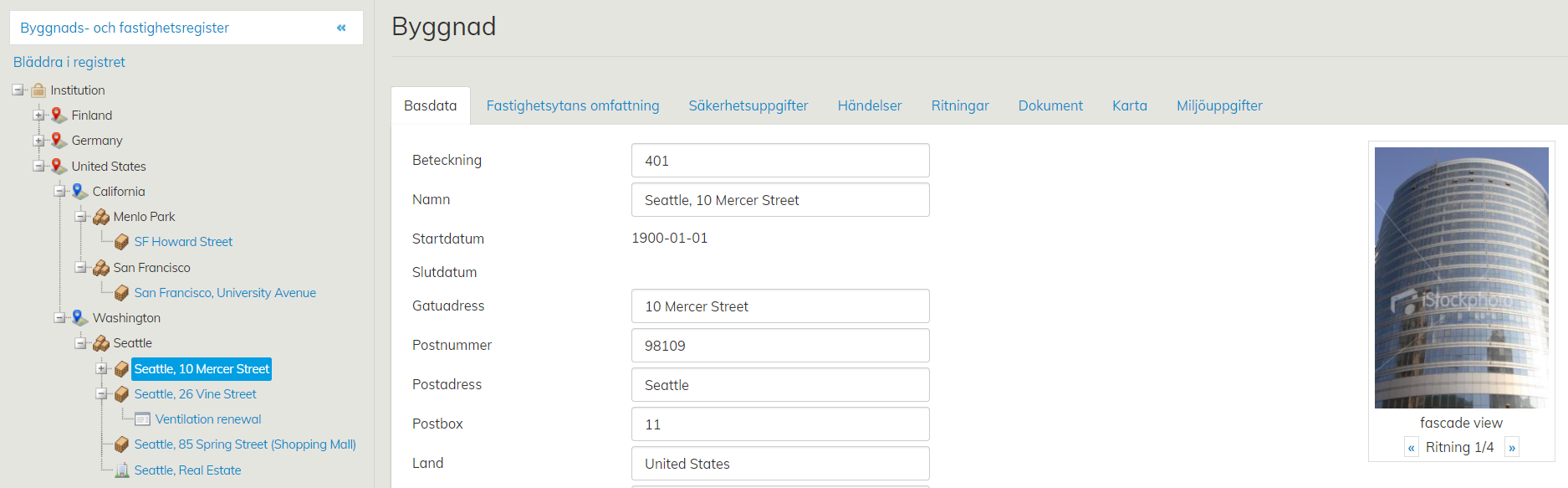
Task: Expand Seattle, 10 Mercer Street node
Action: (101, 368)
